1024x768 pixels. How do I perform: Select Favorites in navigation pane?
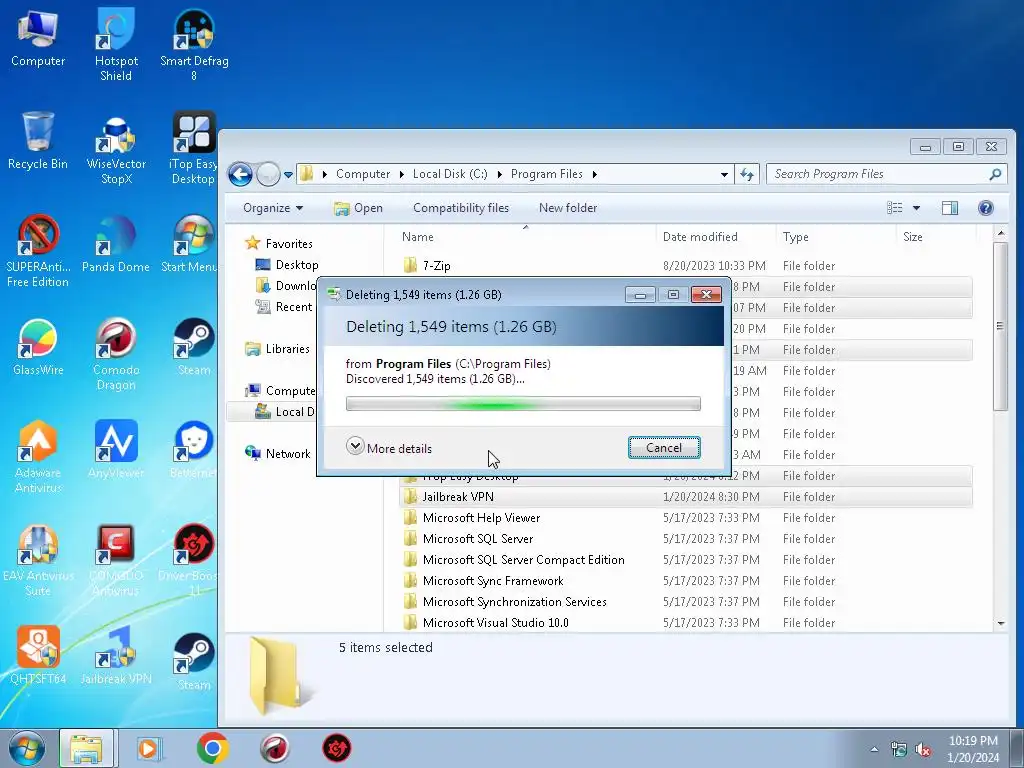289,244
